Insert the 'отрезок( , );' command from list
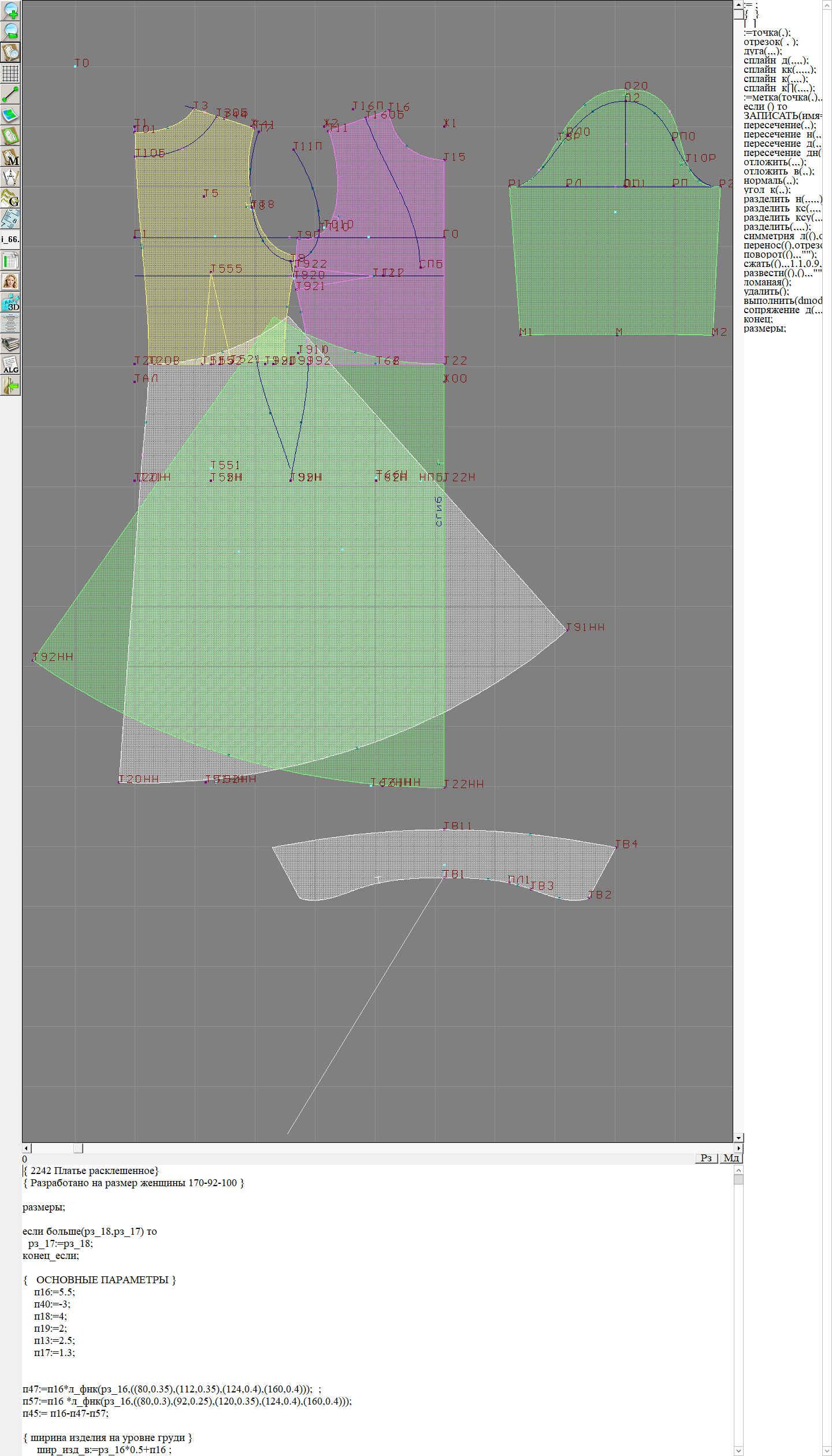 [x=770, y=42]
